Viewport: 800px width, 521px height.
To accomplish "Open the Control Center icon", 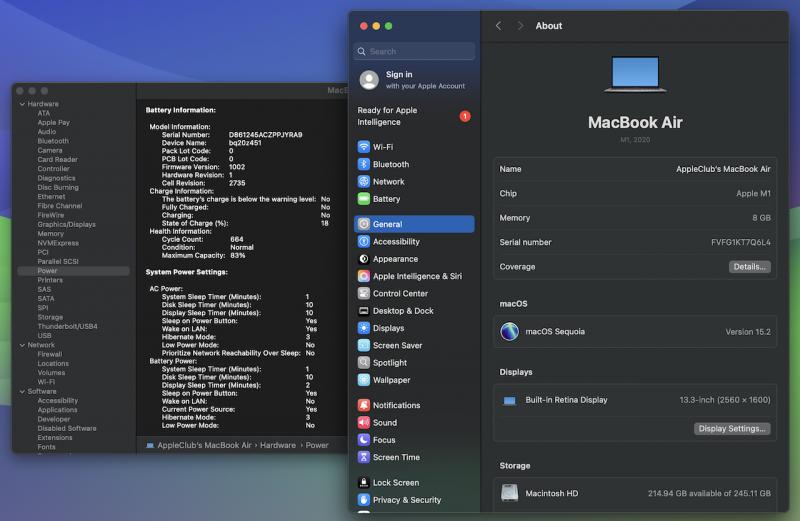I will pos(363,293).
